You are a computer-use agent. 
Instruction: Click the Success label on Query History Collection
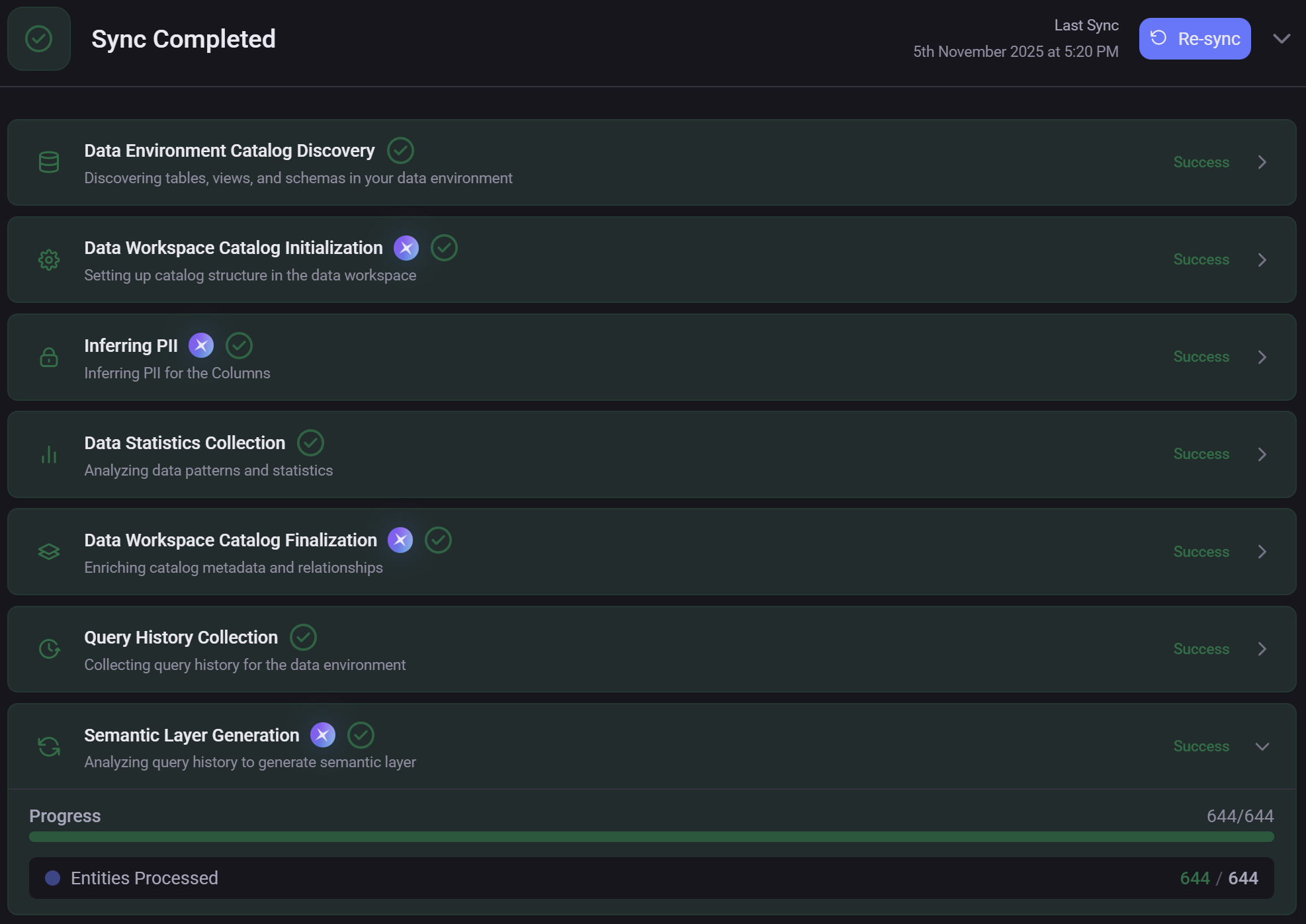tap(1201, 649)
